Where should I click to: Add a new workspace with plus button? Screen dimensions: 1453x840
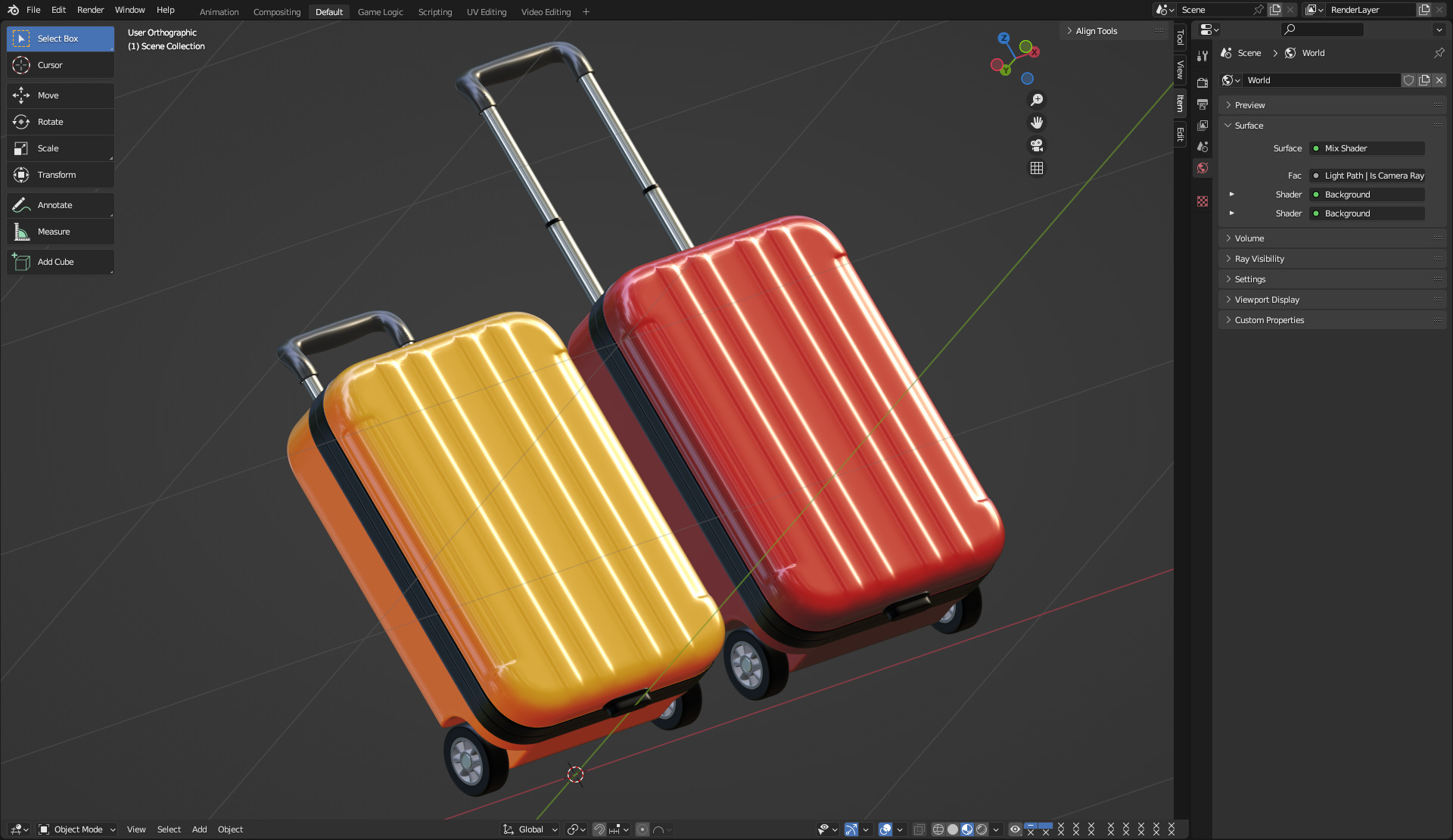point(586,12)
